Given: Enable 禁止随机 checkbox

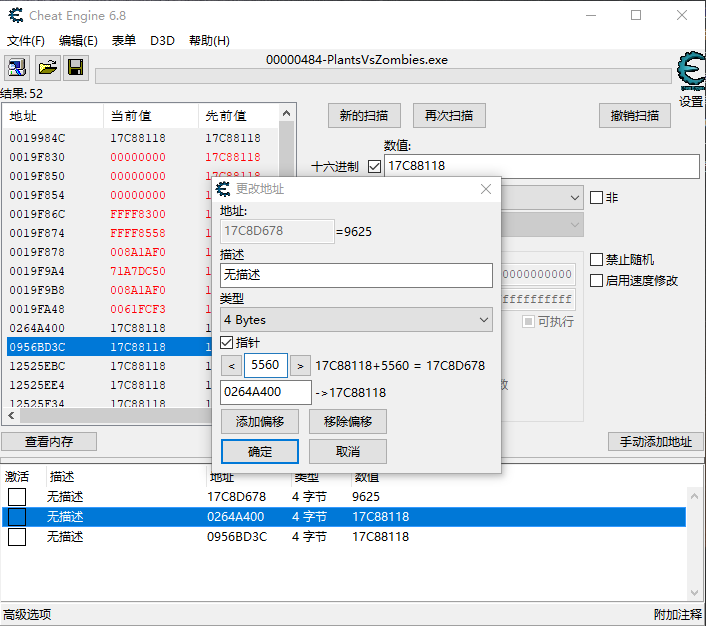Looking at the screenshot, I should (x=596, y=259).
